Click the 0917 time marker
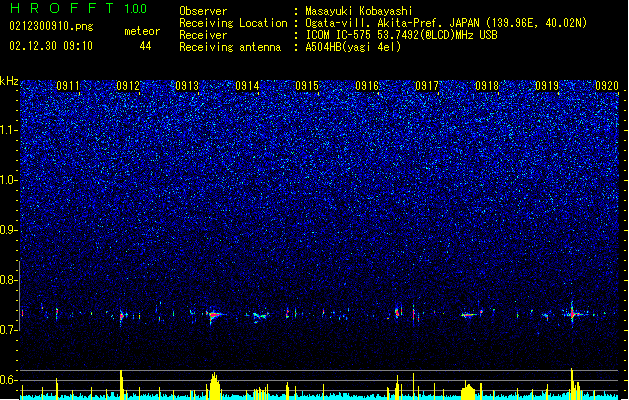This screenshot has height=400, width=629. (x=427, y=86)
